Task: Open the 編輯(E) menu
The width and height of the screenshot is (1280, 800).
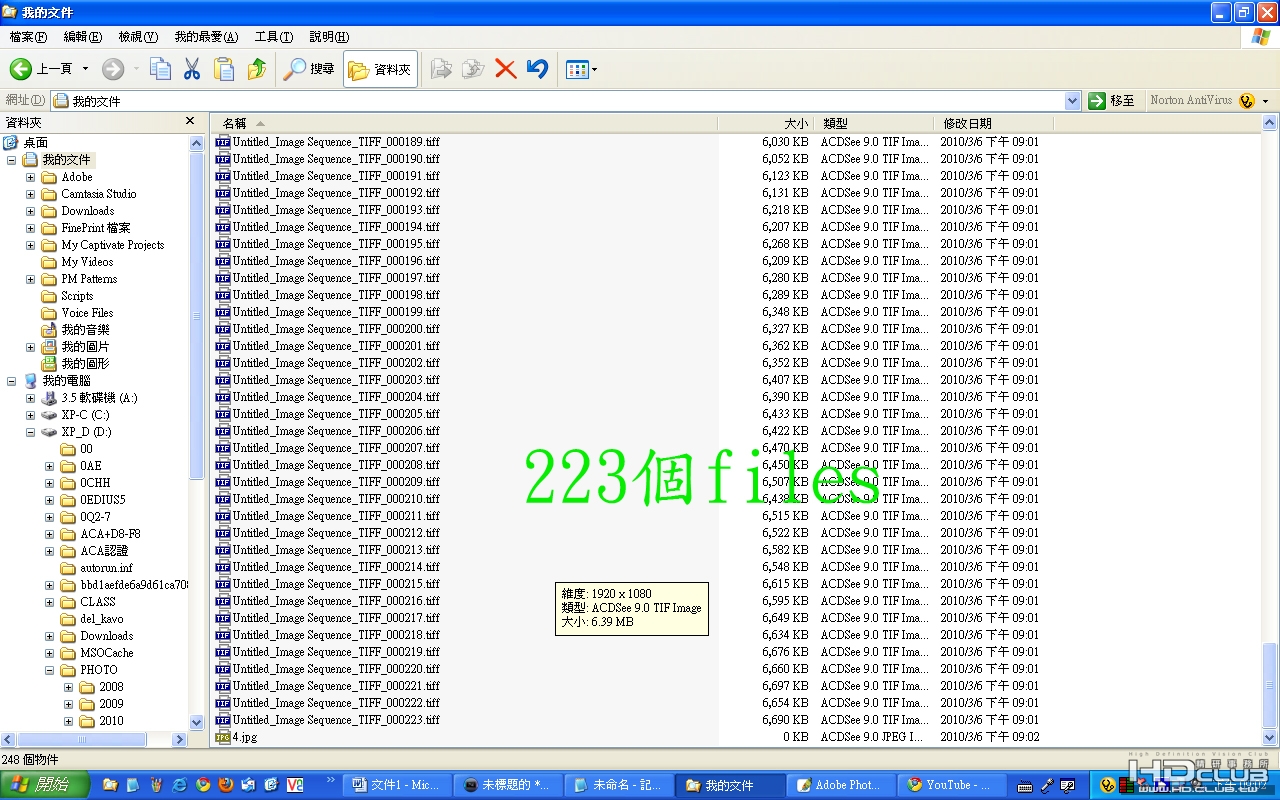Action: (83, 37)
